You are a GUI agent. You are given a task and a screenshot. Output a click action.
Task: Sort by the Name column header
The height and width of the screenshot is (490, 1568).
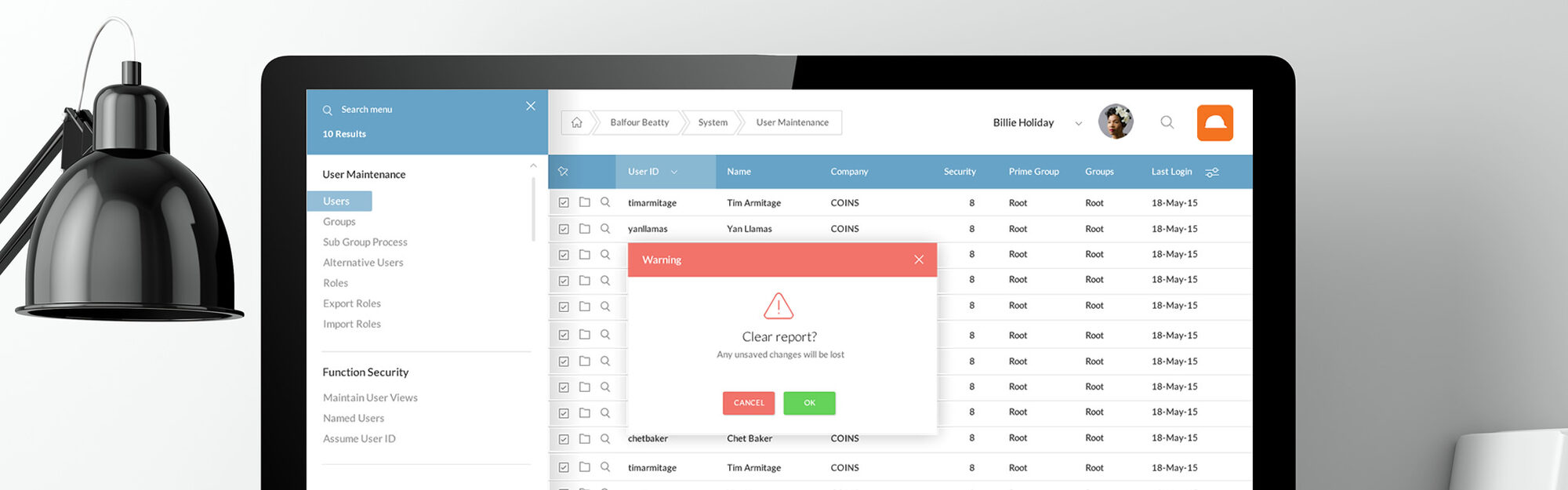click(x=739, y=172)
